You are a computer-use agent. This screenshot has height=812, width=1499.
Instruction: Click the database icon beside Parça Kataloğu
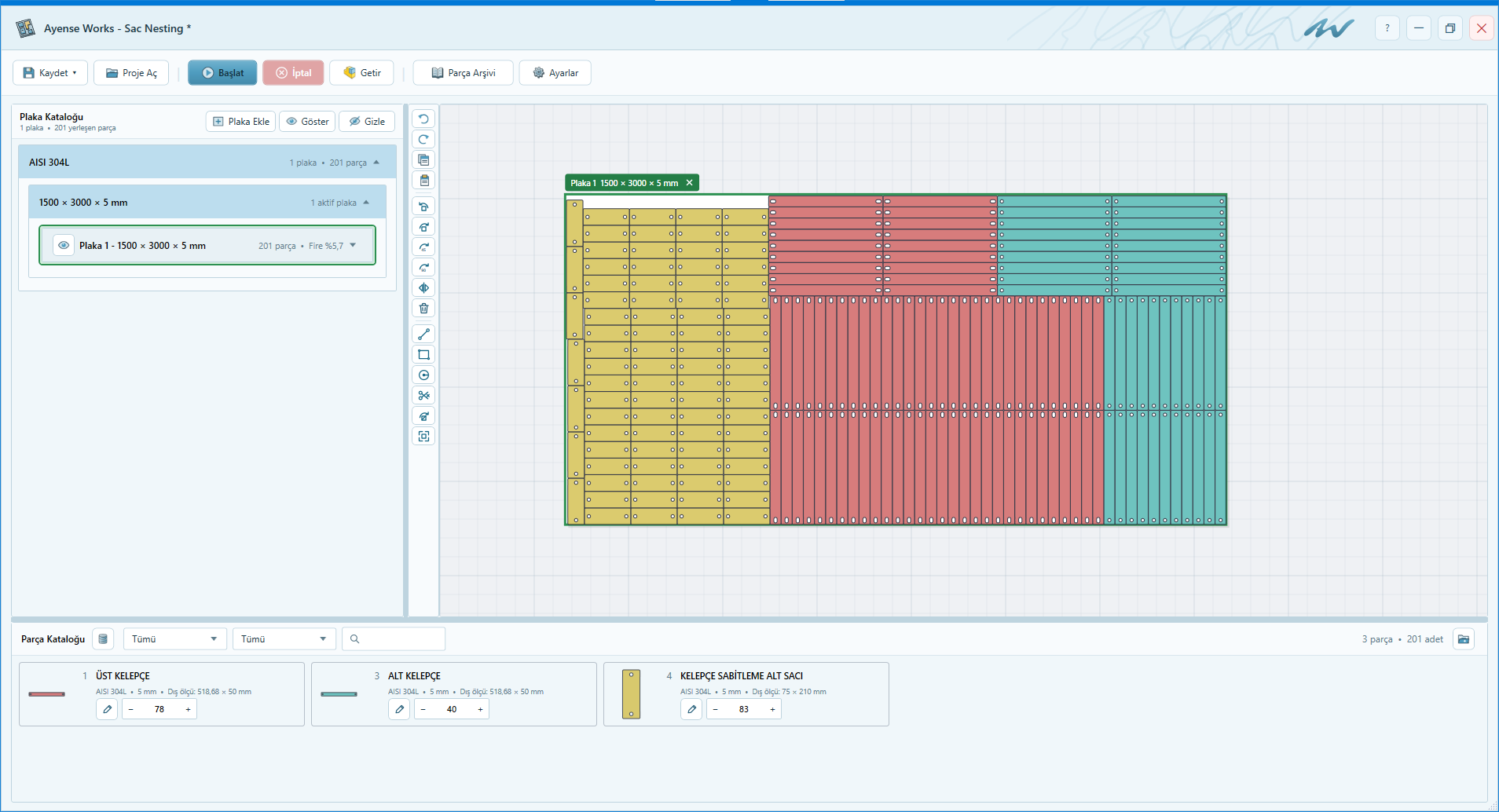coord(103,639)
